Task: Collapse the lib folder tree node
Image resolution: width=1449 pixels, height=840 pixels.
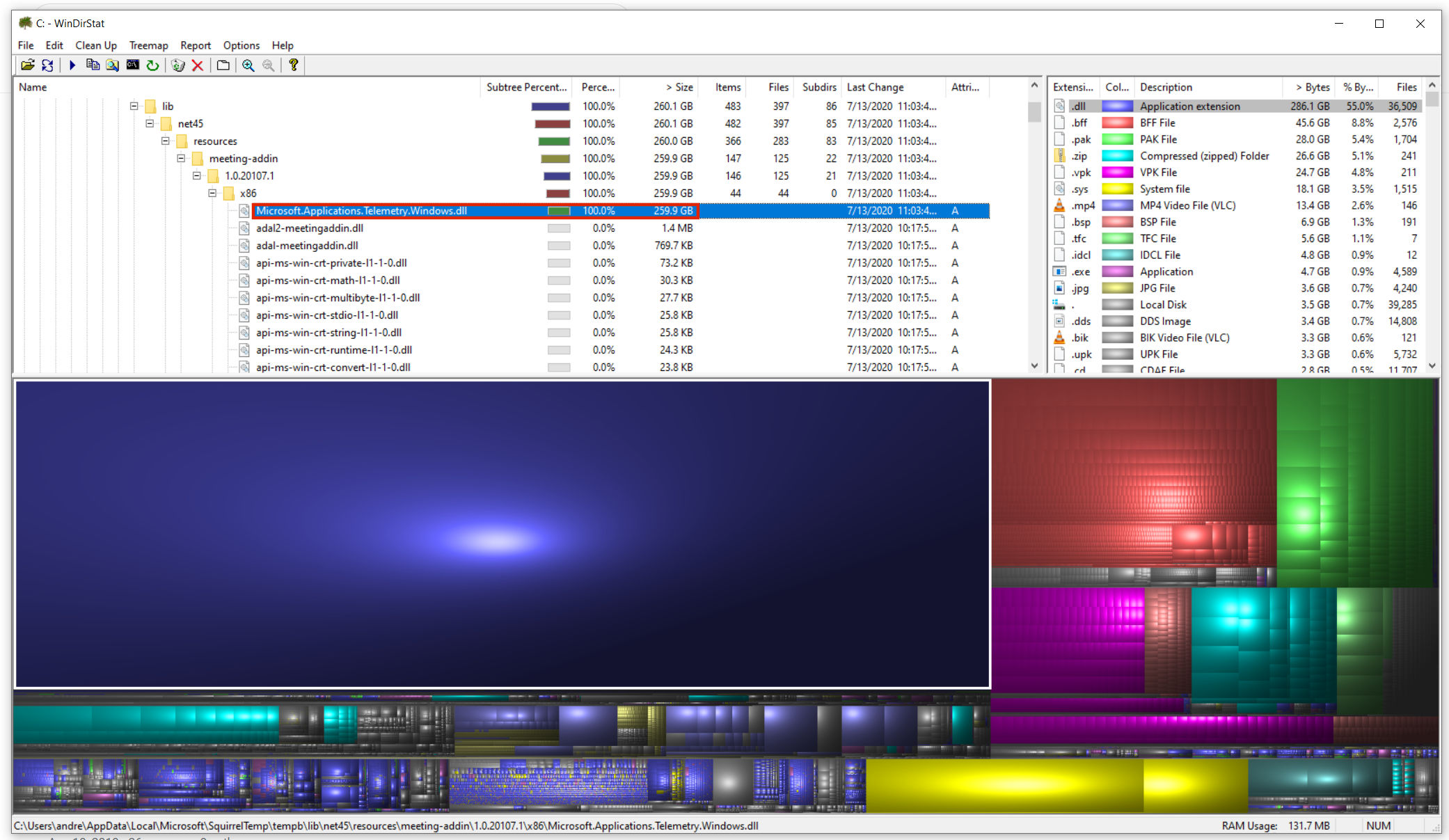Action: point(134,106)
